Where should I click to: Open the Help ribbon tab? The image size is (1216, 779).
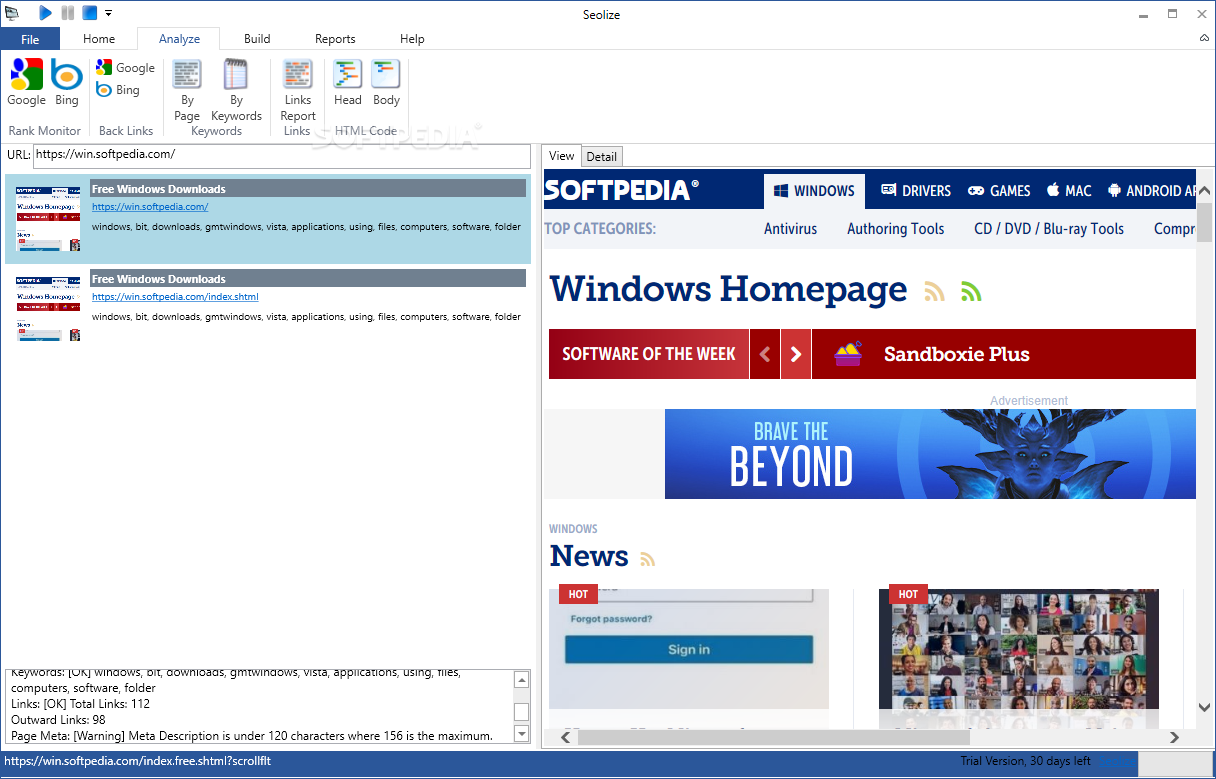(412, 39)
